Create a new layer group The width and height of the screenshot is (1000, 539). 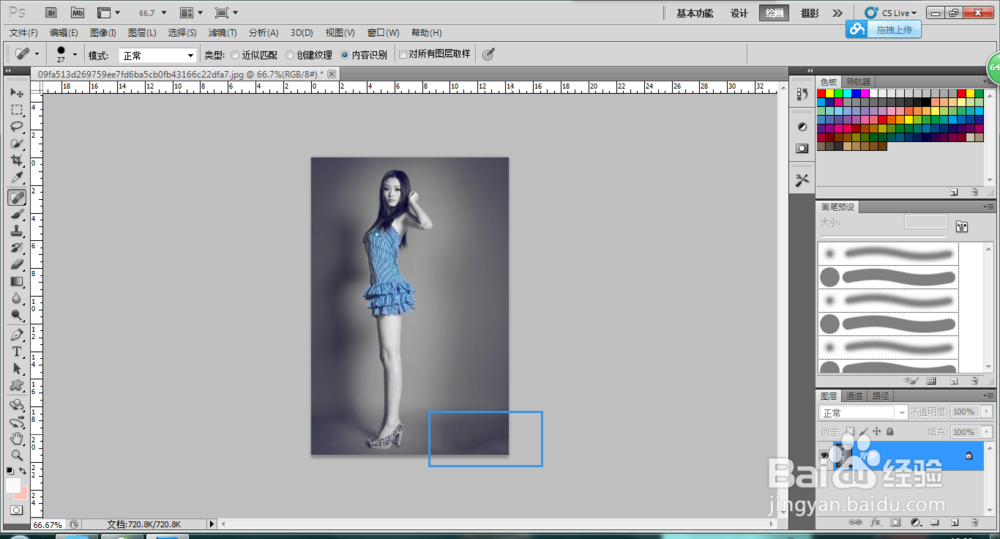coord(935,522)
